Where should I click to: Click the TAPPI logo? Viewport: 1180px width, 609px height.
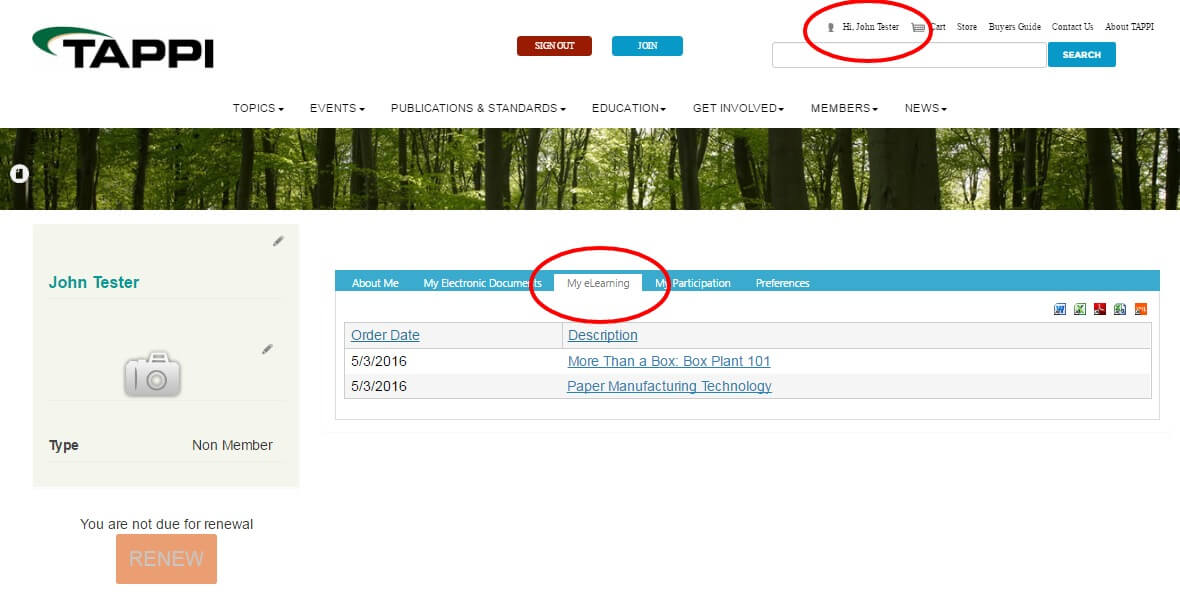point(123,48)
